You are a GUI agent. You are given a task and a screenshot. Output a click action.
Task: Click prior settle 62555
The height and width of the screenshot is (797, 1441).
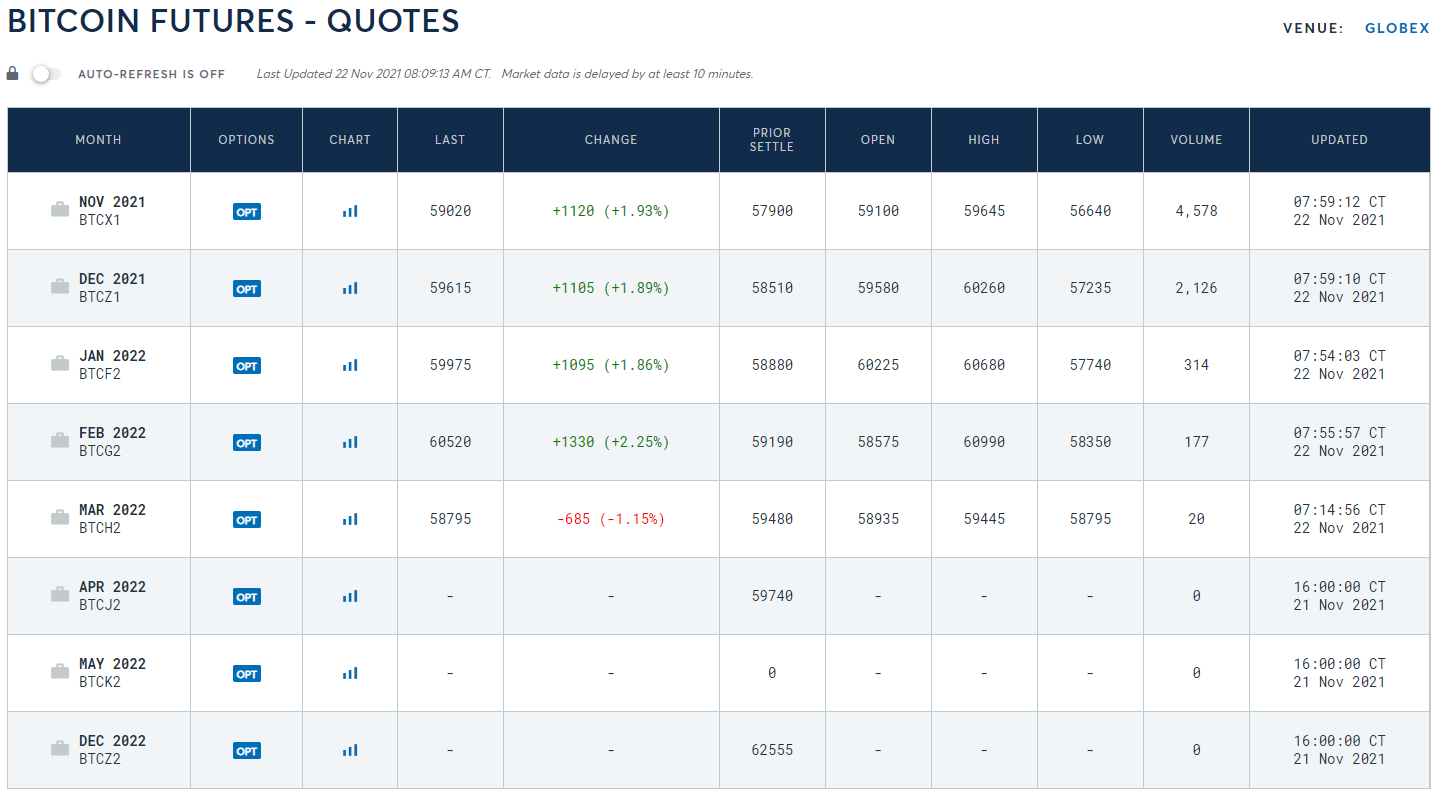[x=772, y=750]
